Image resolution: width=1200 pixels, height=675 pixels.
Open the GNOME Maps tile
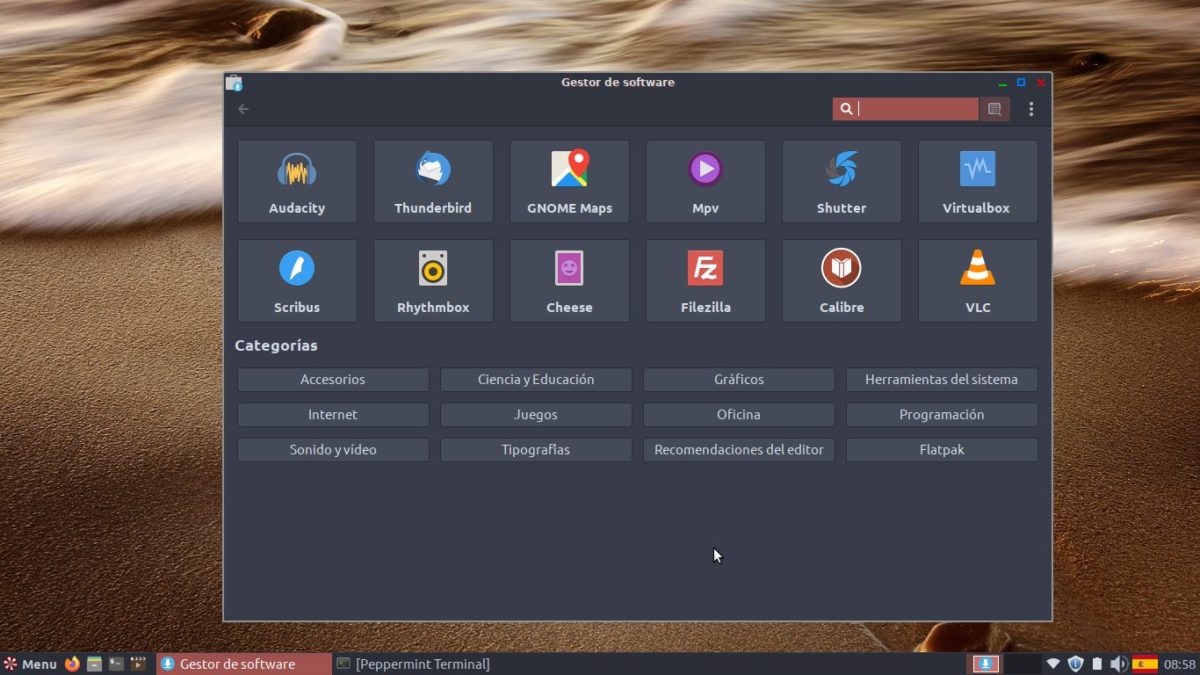(569, 181)
